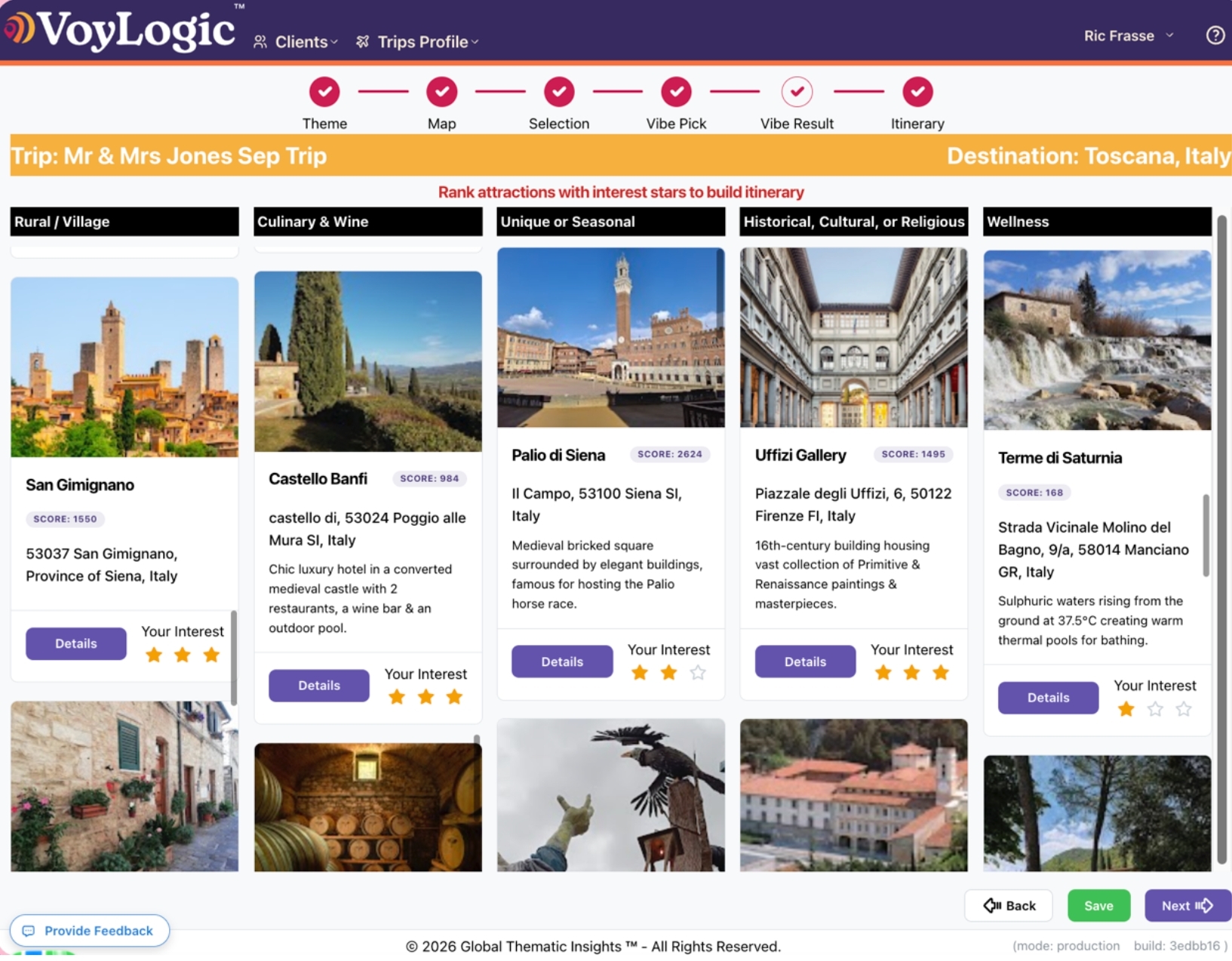The image size is (1232, 961).
Task: Select the Wellness column header
Action: coord(1098,222)
